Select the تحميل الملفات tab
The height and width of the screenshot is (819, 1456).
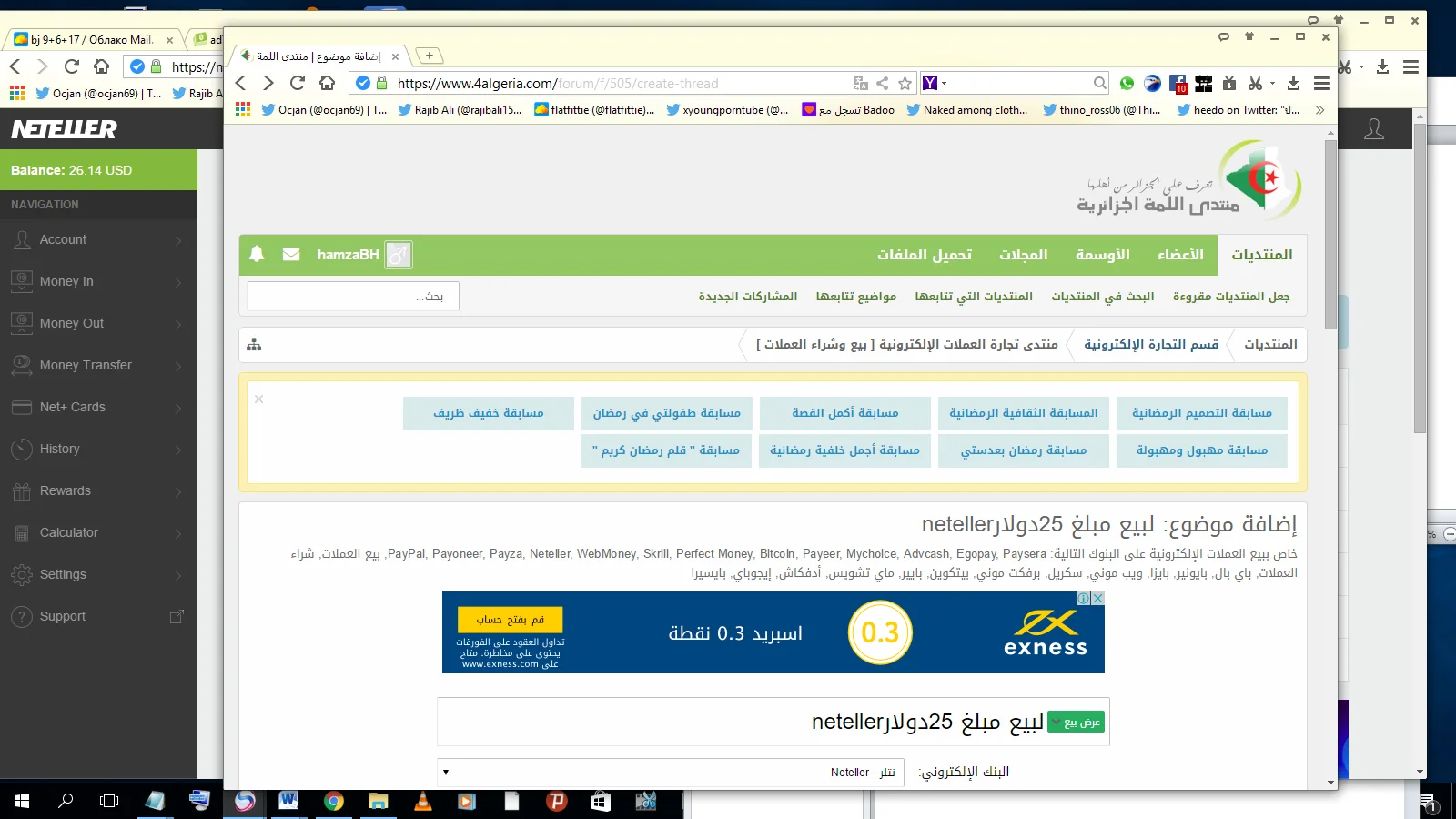[924, 255]
